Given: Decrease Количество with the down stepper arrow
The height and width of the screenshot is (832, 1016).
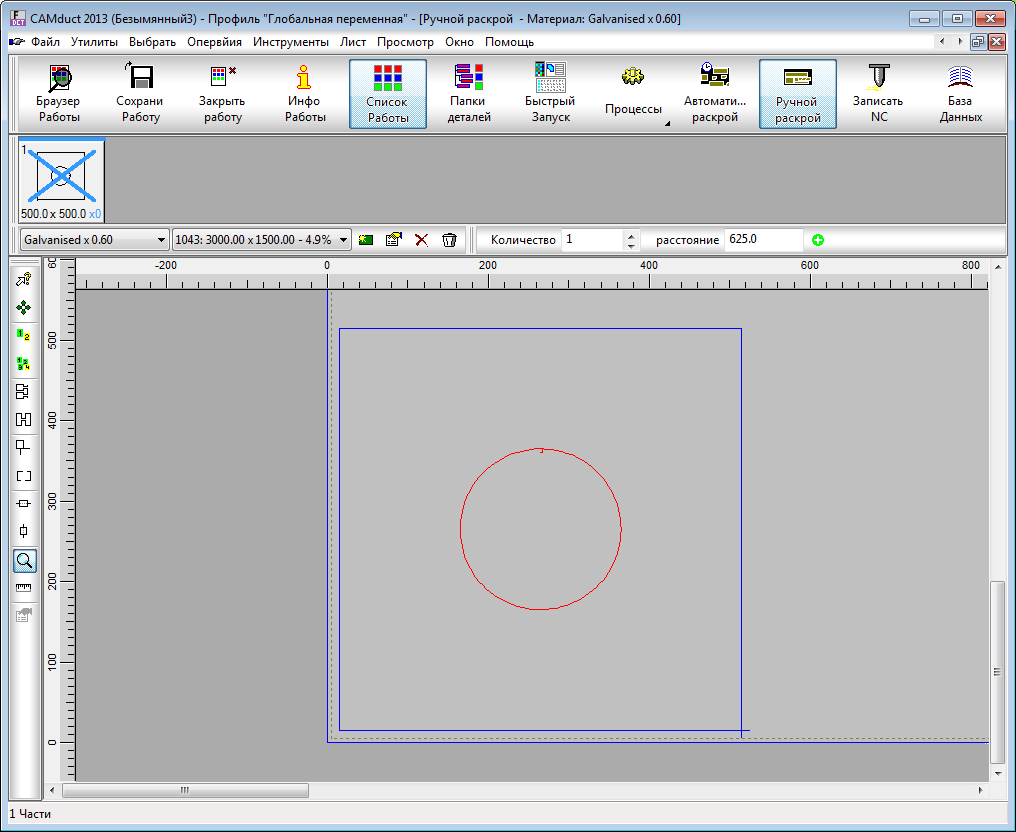Looking at the screenshot, I should (631, 246).
